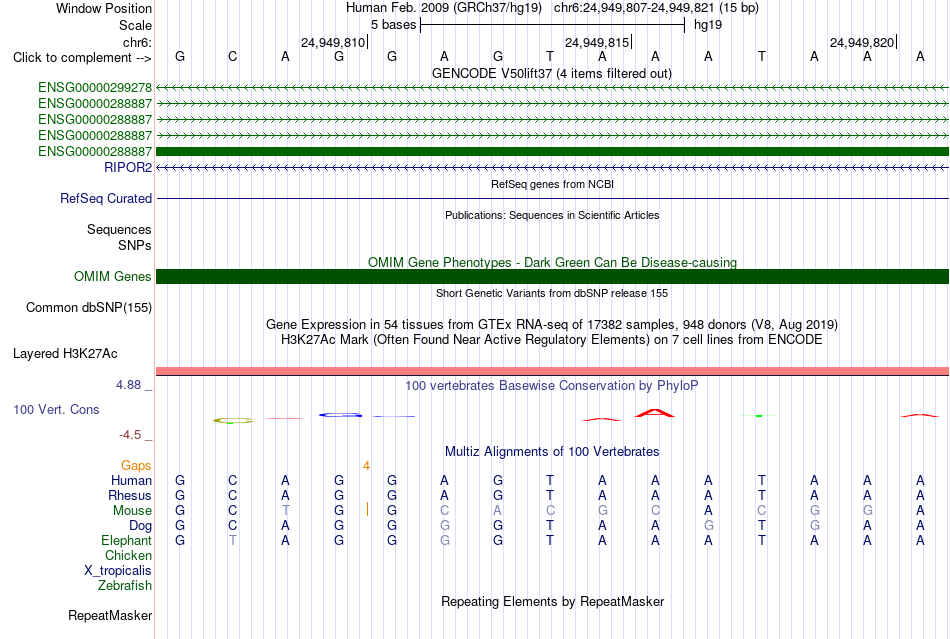Open the GENCODE V50lift37 track title
Screen dimensions: 950x639
click(551, 74)
